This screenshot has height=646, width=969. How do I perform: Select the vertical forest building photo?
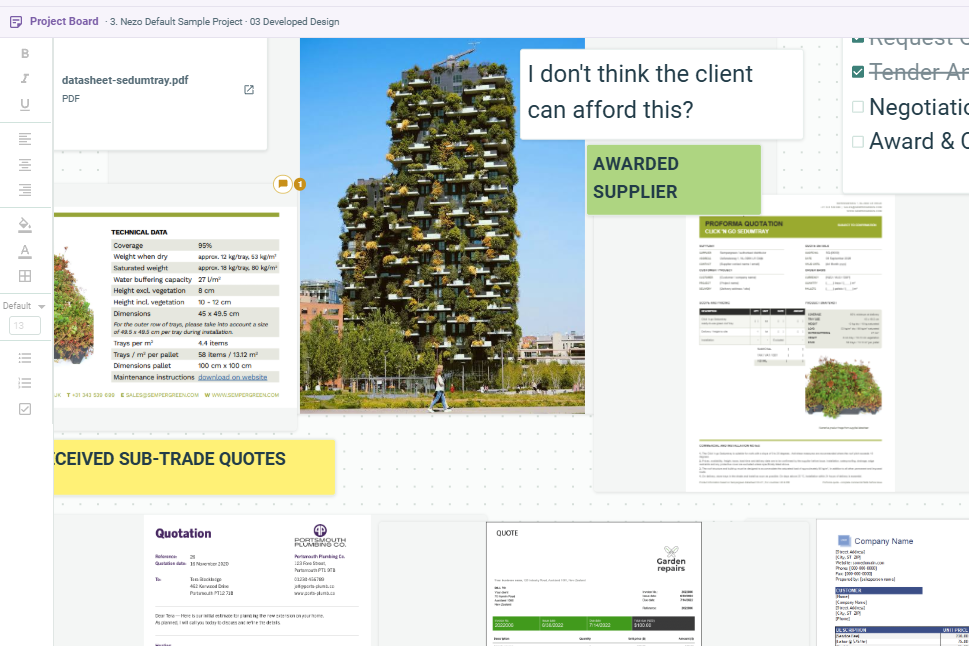[x=442, y=226]
